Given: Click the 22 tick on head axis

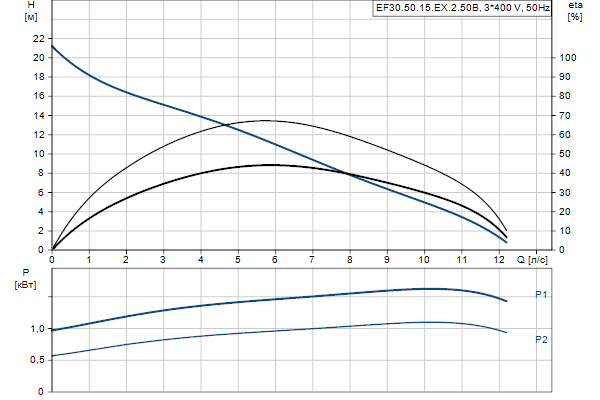Looking at the screenshot, I should pyautogui.click(x=38, y=38).
